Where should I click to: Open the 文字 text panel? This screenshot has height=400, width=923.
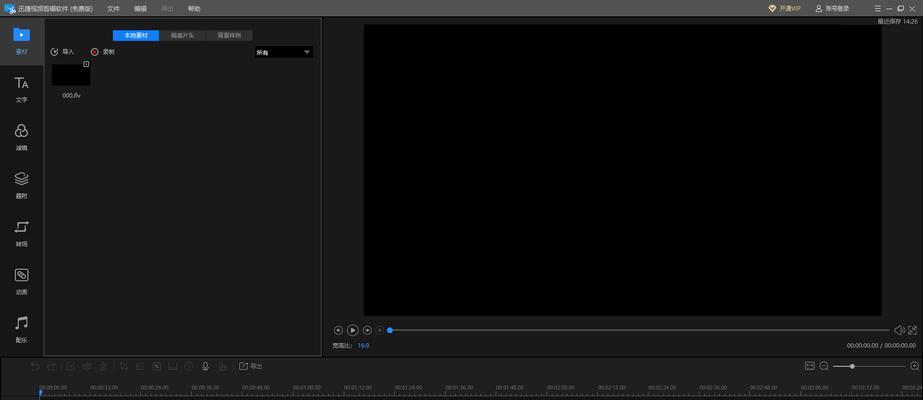(21, 89)
